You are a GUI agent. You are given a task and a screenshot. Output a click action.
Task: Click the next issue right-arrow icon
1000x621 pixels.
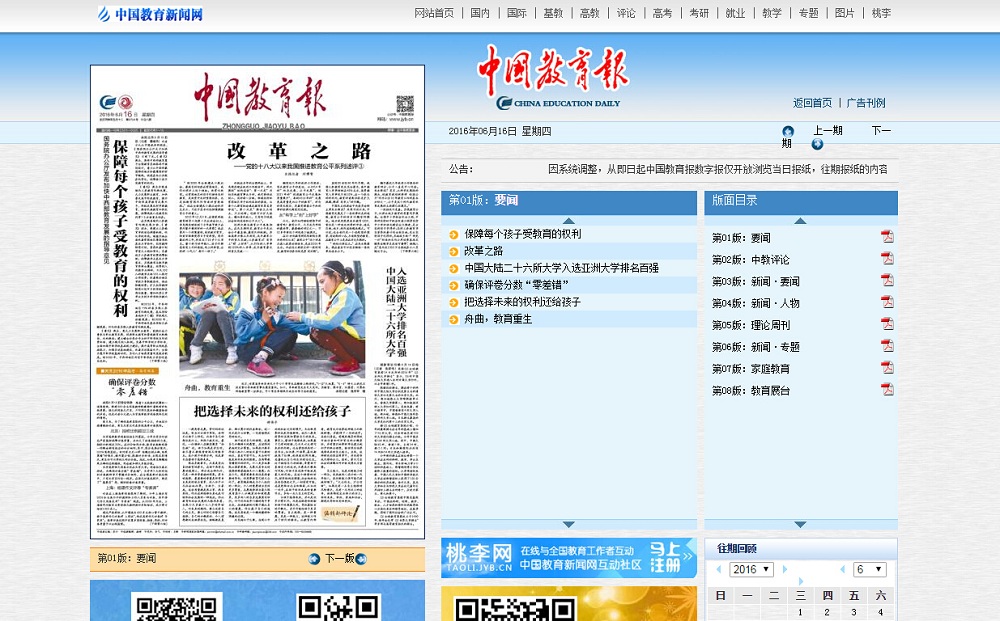[x=817, y=144]
